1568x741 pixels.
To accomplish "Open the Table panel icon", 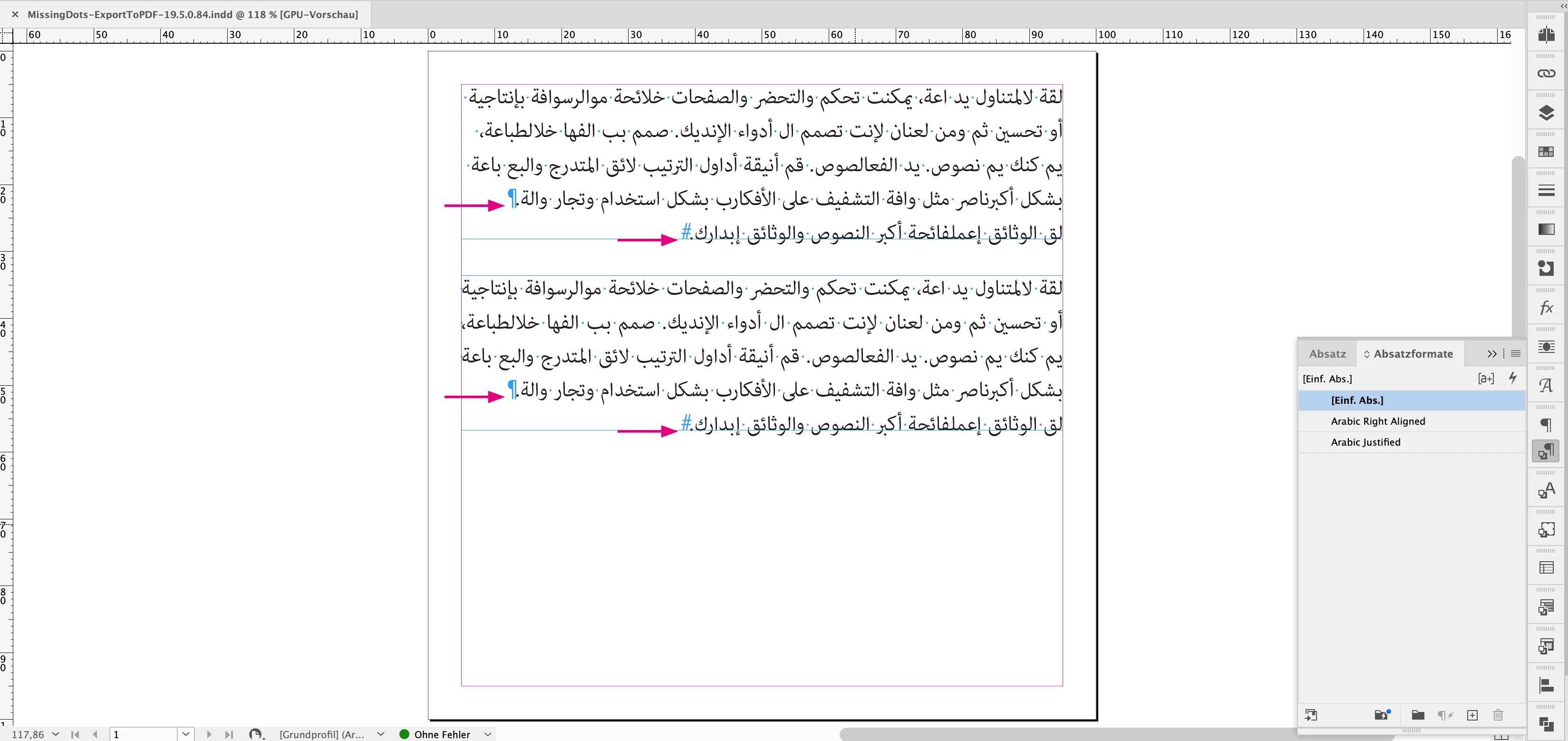I will coord(1546,568).
